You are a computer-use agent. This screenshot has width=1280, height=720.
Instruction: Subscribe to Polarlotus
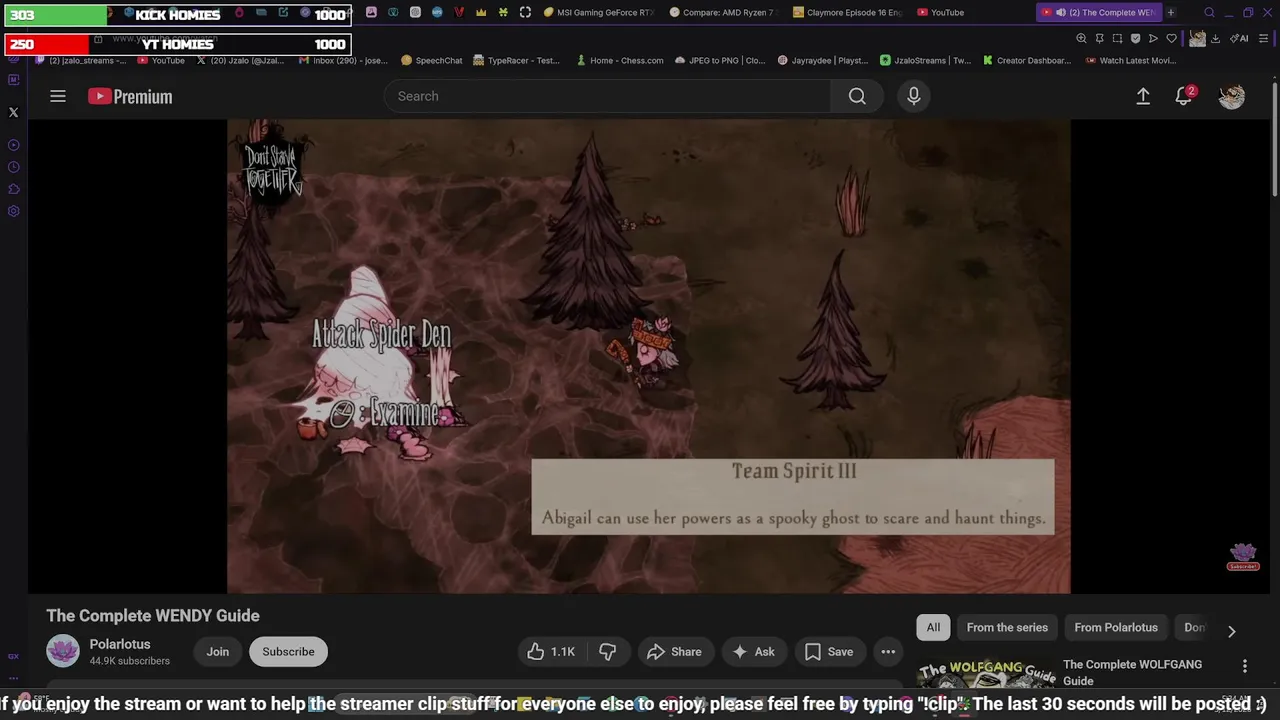288,652
